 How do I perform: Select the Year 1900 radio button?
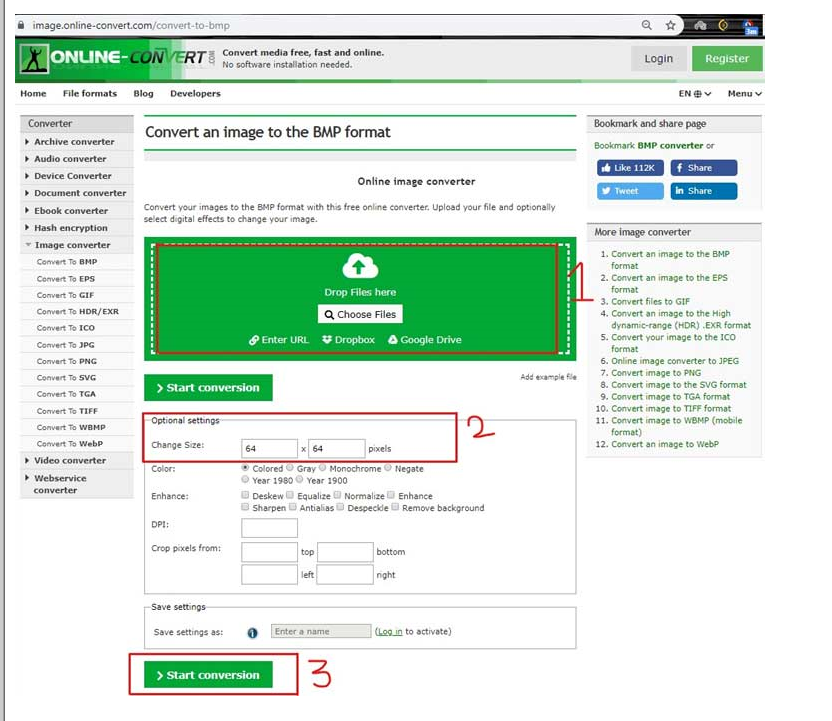point(299,480)
